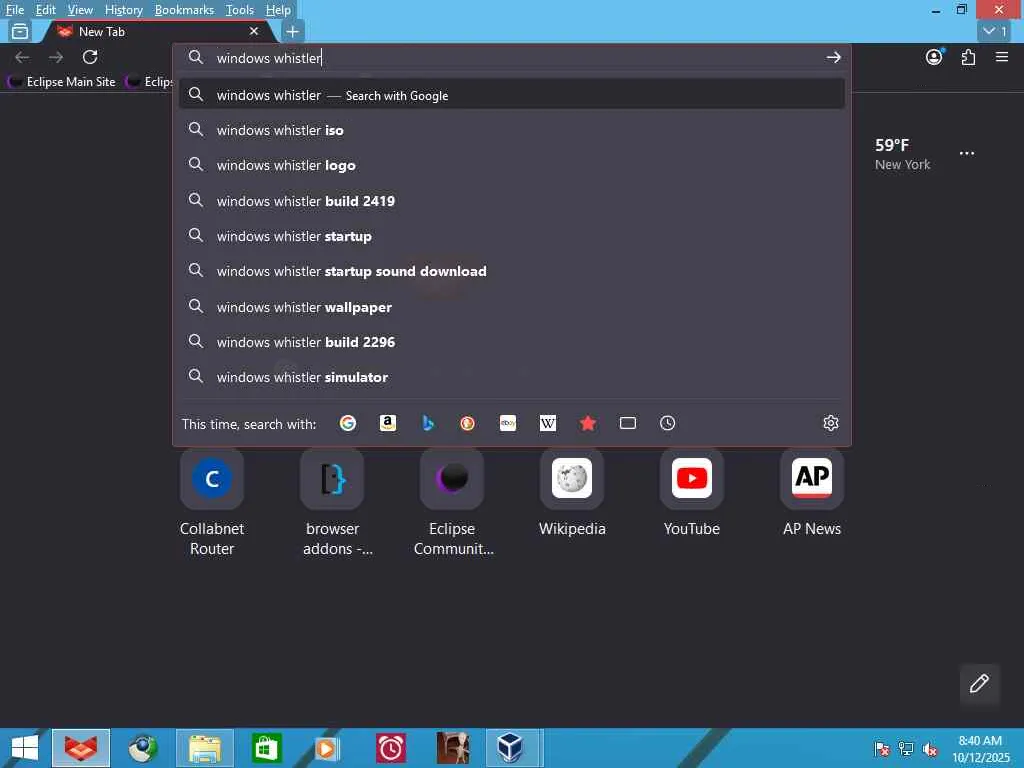
Task: Open Eclipse Community shortcut tile
Action: coord(452,503)
